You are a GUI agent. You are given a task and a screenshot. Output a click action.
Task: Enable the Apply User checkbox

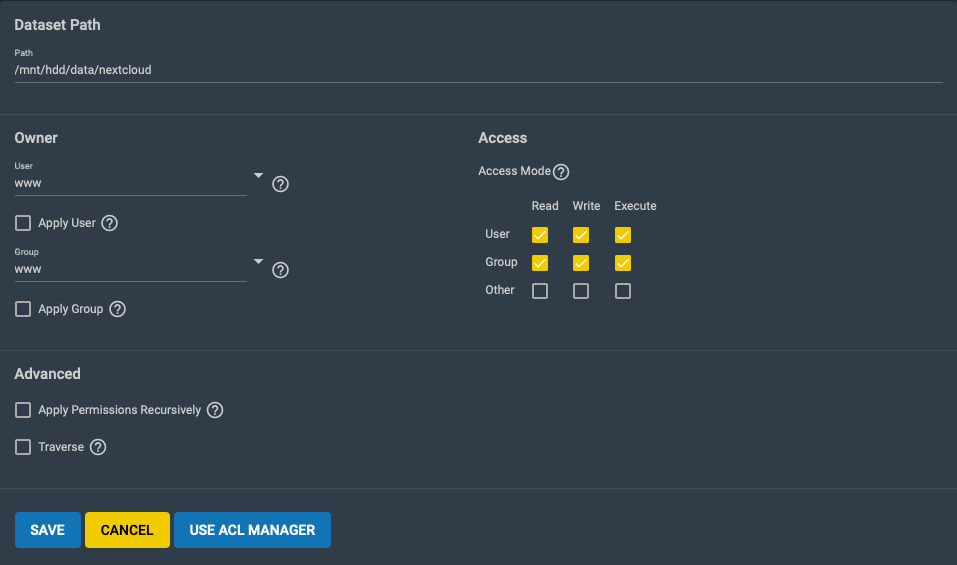(x=23, y=223)
